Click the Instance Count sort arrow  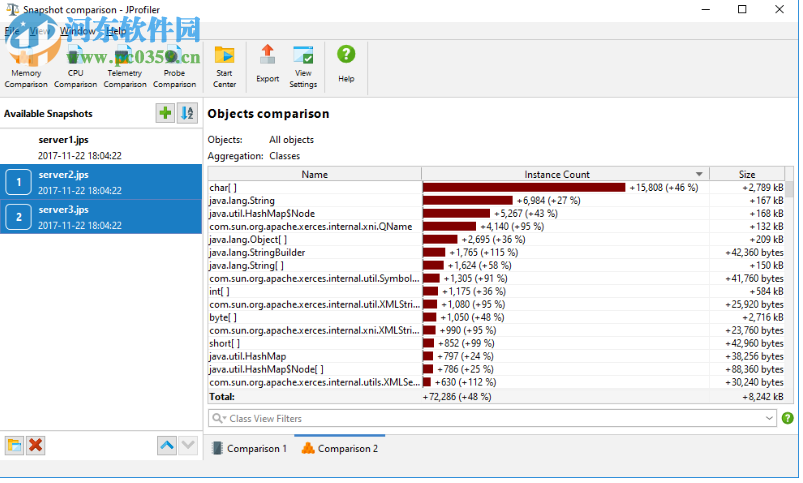click(x=699, y=174)
